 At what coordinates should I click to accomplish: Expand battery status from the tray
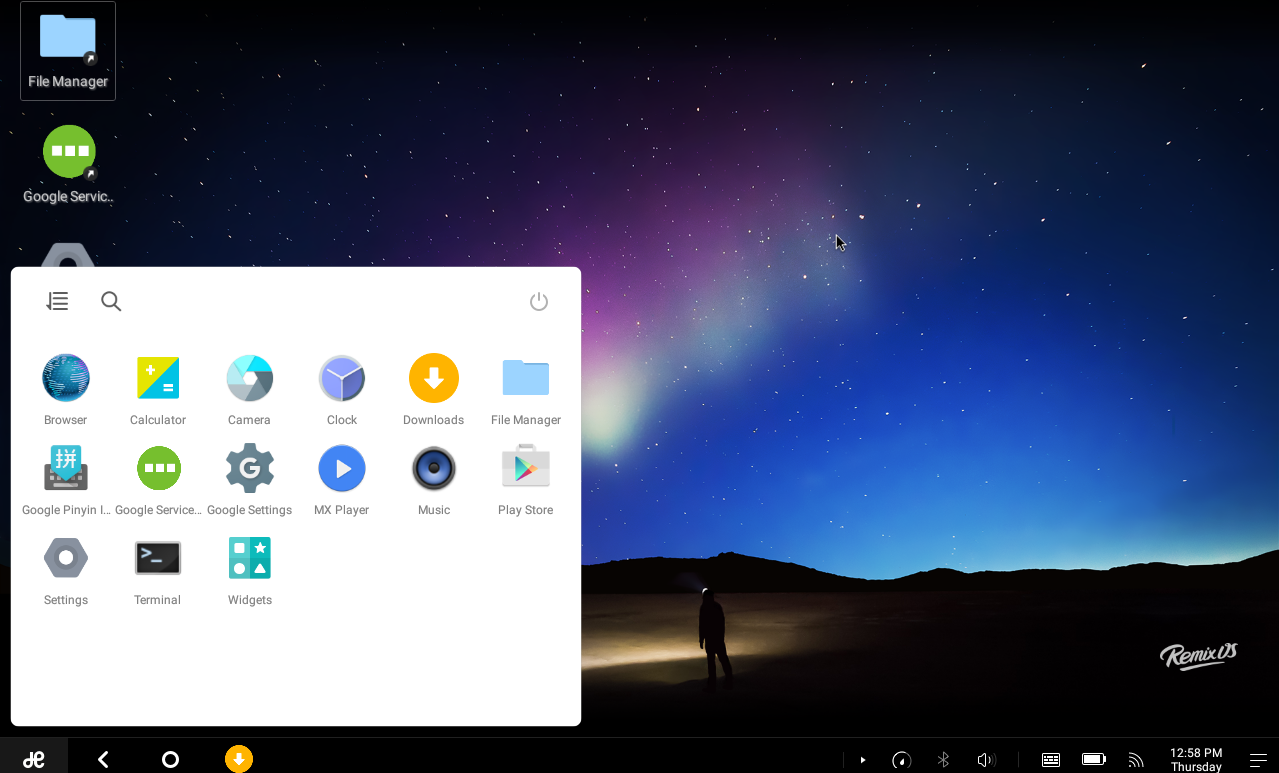1092,759
